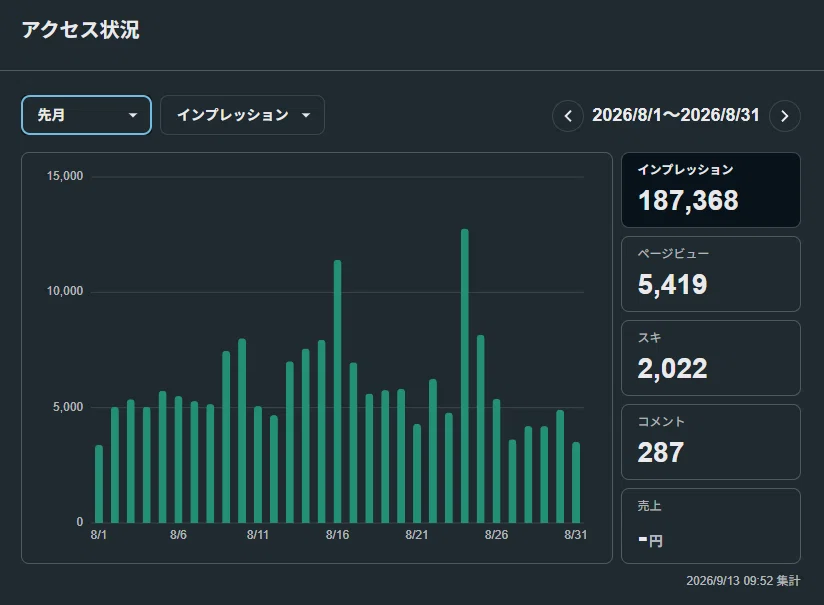Select the ページビュー 5,419 card
The height and width of the screenshot is (605, 824).
pyautogui.click(x=710, y=274)
